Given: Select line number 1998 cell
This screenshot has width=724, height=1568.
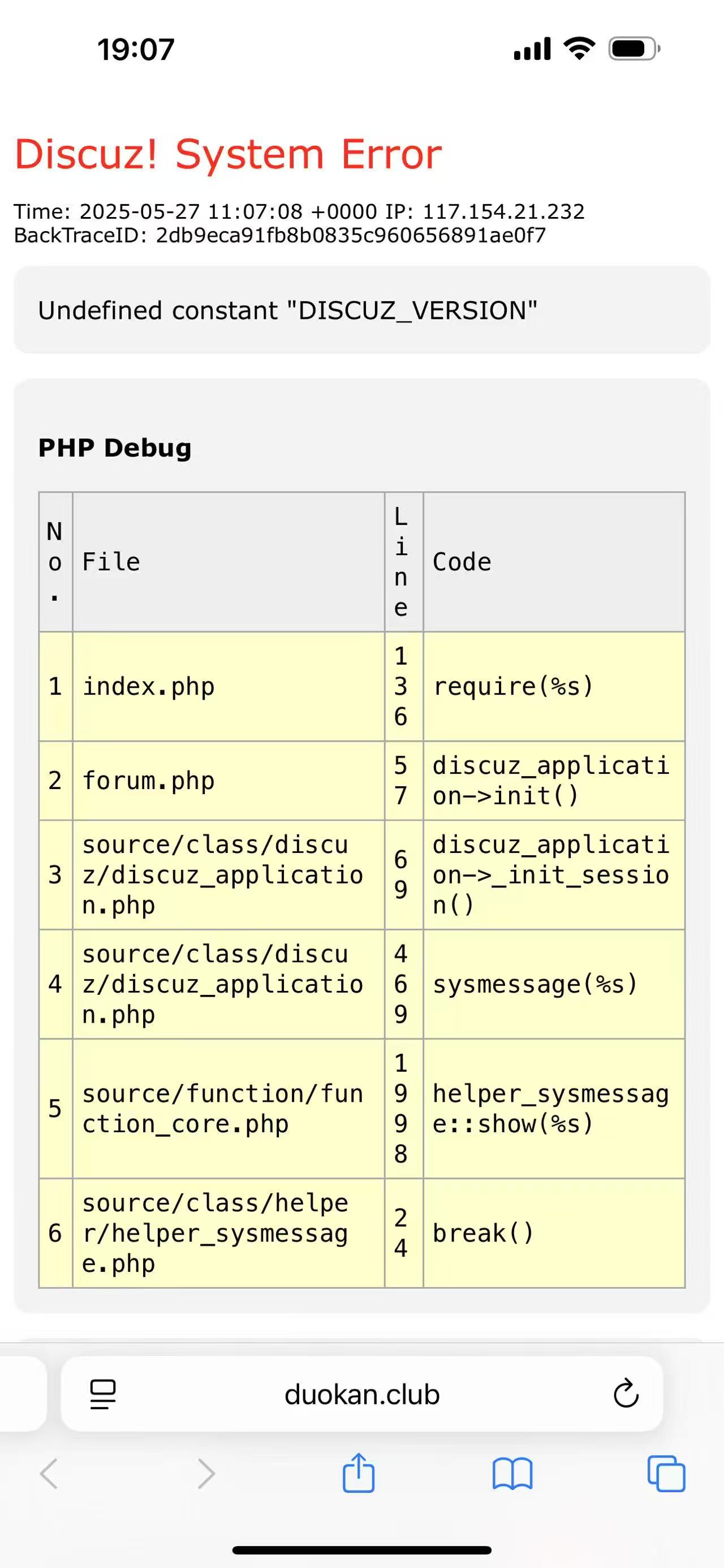Looking at the screenshot, I should [x=404, y=1109].
